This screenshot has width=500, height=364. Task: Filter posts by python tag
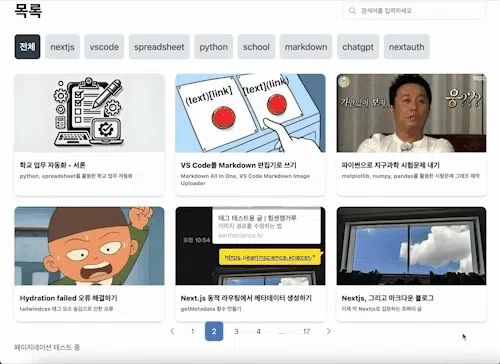tap(214, 47)
